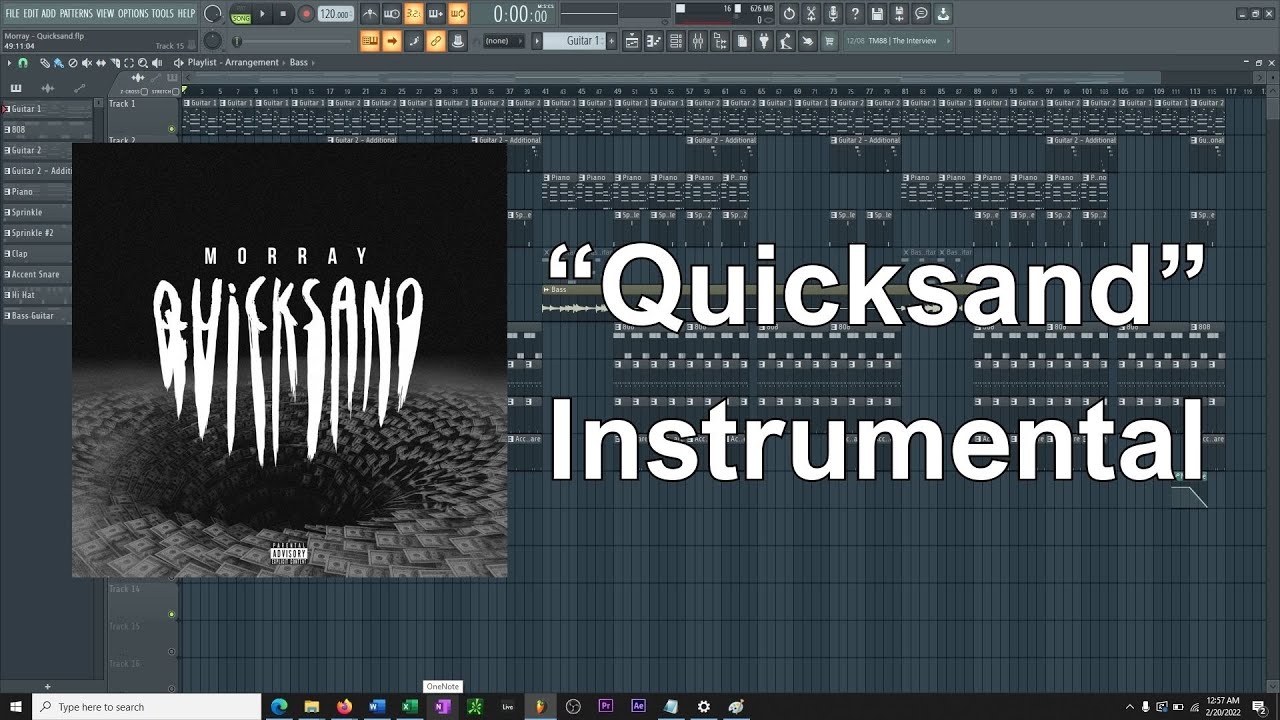This screenshot has height=720, width=1280.
Task: Toggle wait for input to start playing
Action: point(391,14)
